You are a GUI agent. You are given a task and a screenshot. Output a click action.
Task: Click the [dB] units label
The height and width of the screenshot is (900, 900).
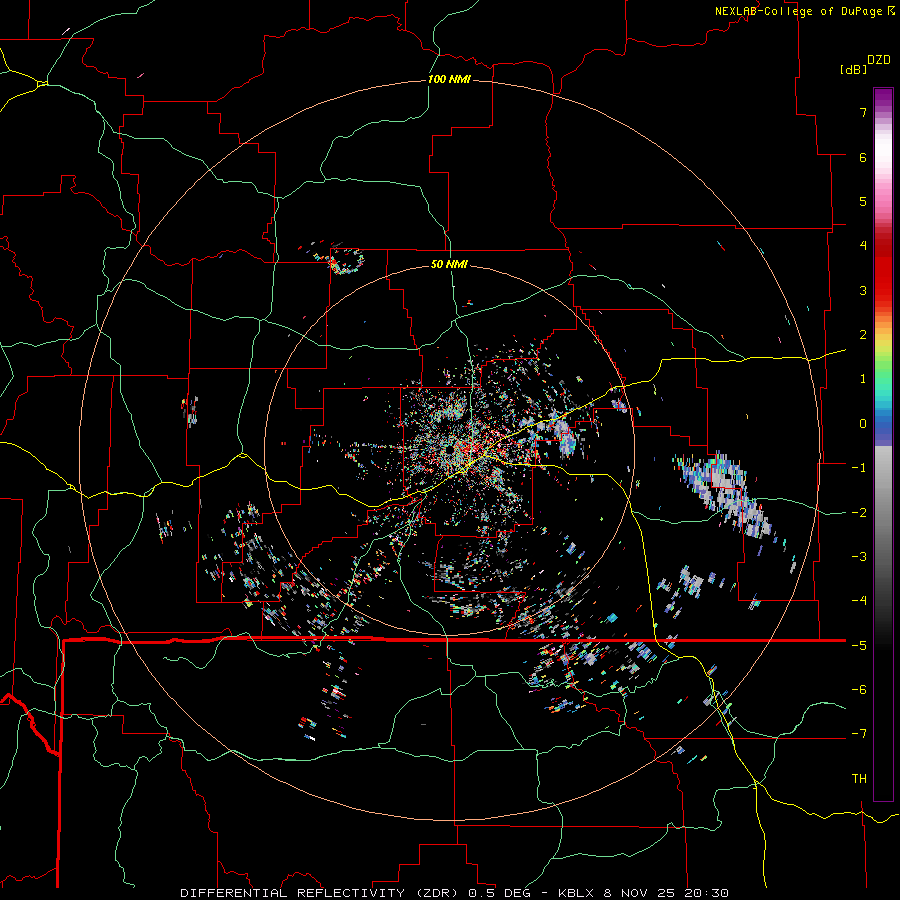pos(853,69)
